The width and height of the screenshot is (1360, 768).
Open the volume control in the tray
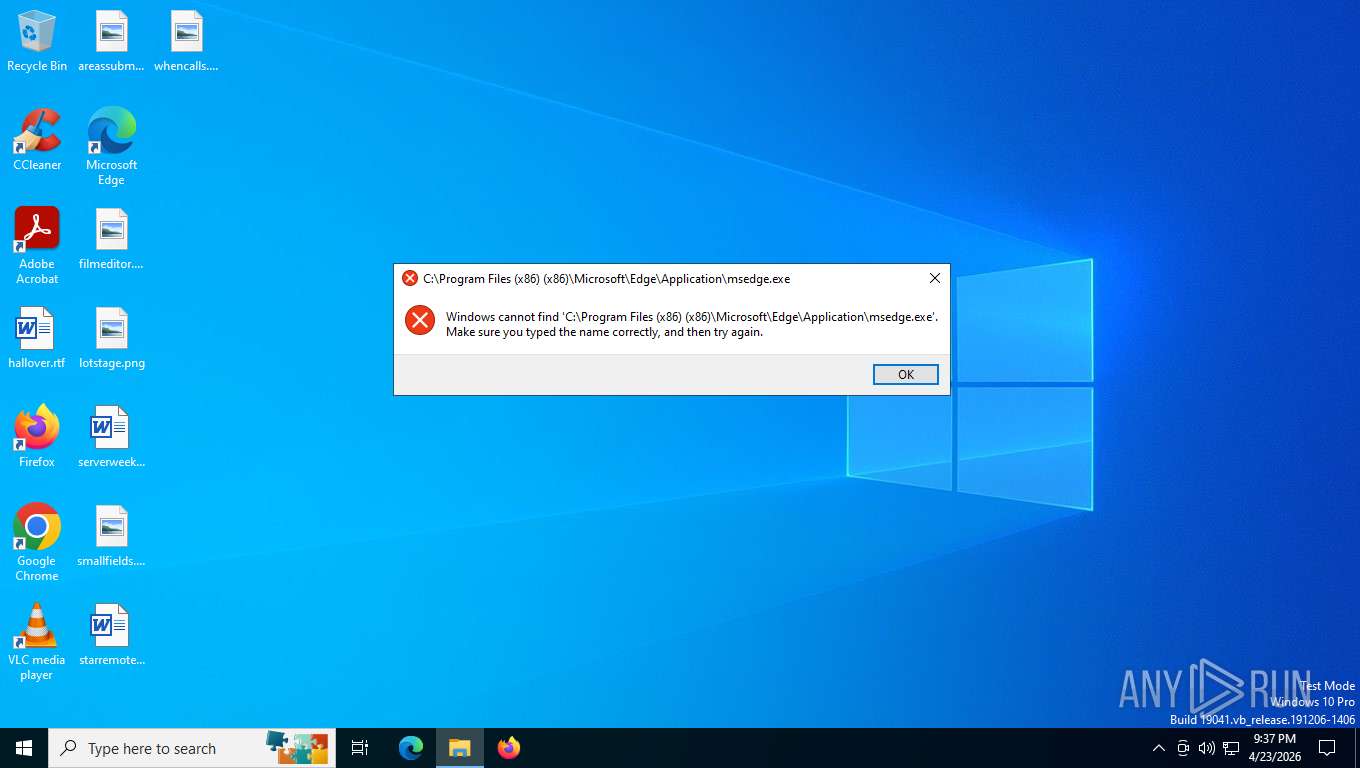click(1206, 748)
